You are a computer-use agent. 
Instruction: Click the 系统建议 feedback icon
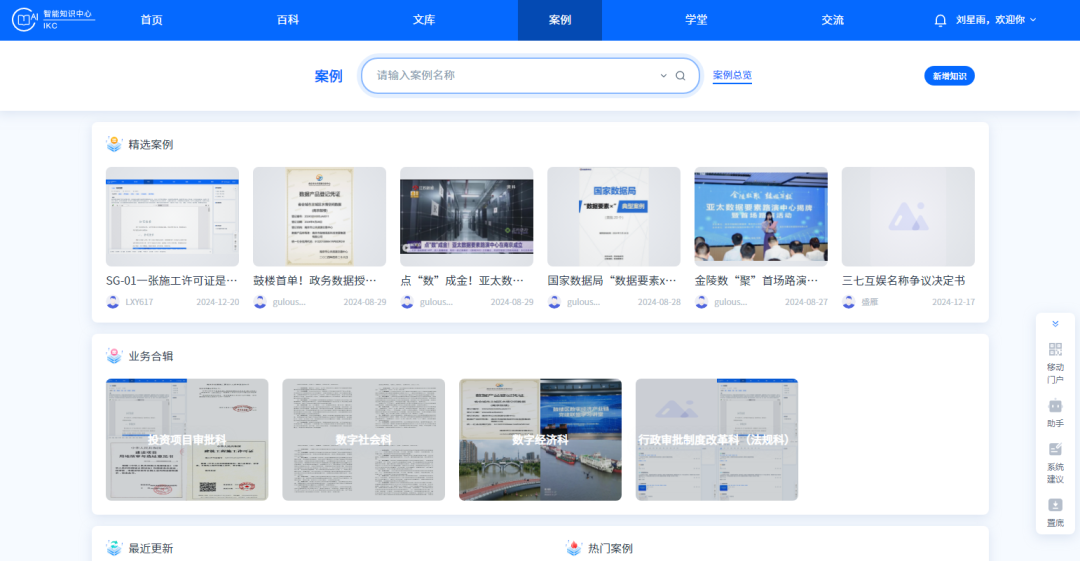click(1055, 450)
